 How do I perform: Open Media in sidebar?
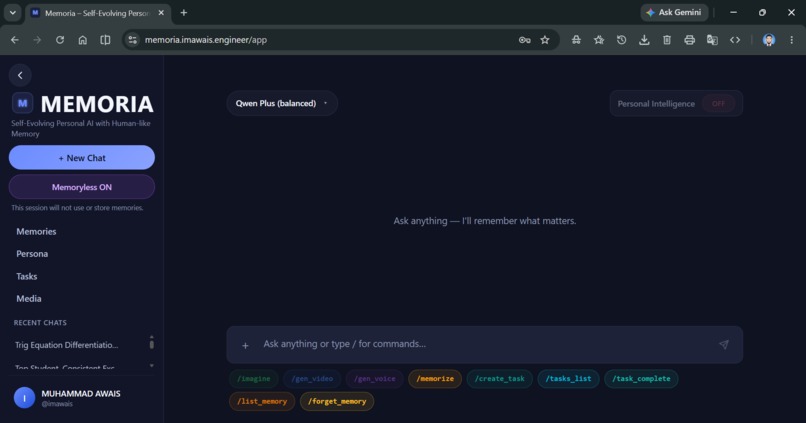click(29, 299)
